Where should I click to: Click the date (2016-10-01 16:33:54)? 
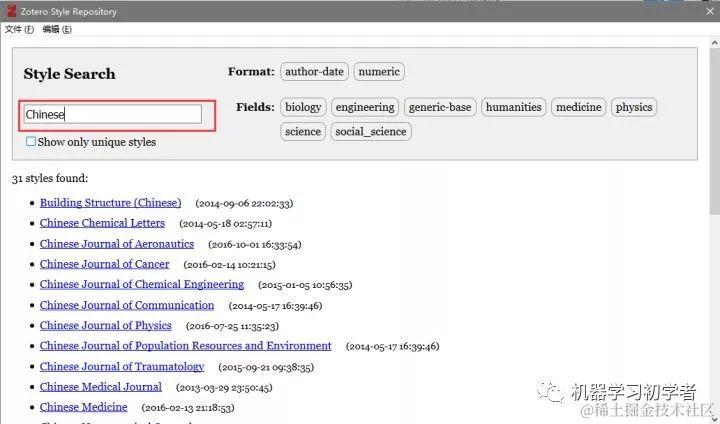pos(255,244)
